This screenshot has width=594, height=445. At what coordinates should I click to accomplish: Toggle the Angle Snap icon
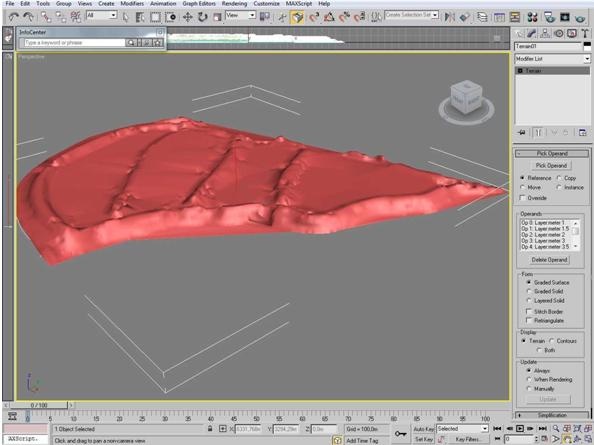[329, 17]
